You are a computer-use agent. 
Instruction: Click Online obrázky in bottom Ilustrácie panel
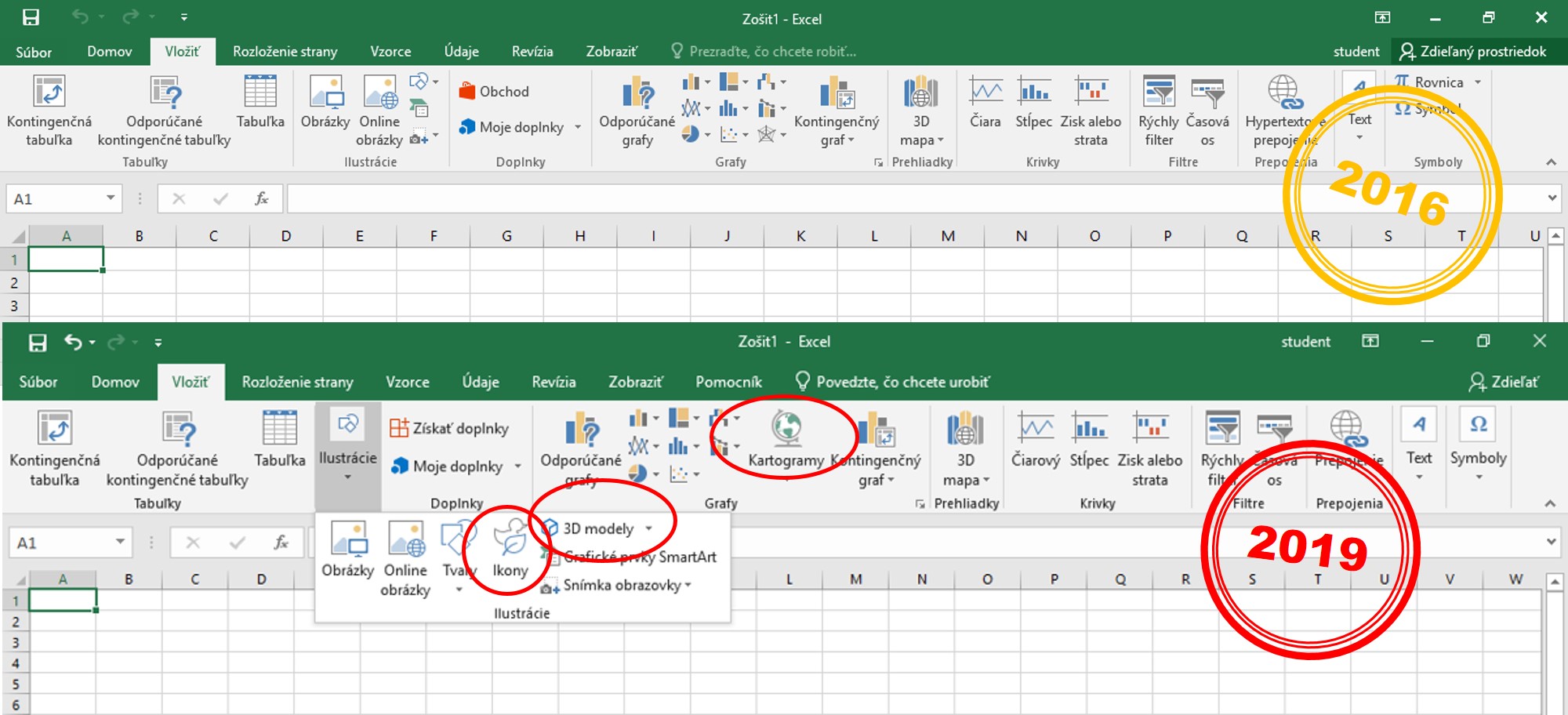(x=405, y=558)
